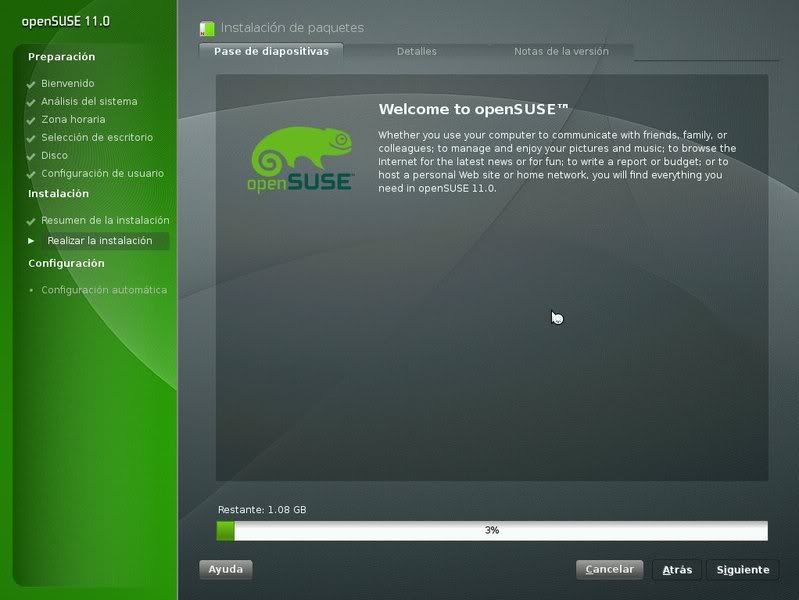Image resolution: width=799 pixels, height=600 pixels.
Task: Click the Siguiente button
Action: 743,570
